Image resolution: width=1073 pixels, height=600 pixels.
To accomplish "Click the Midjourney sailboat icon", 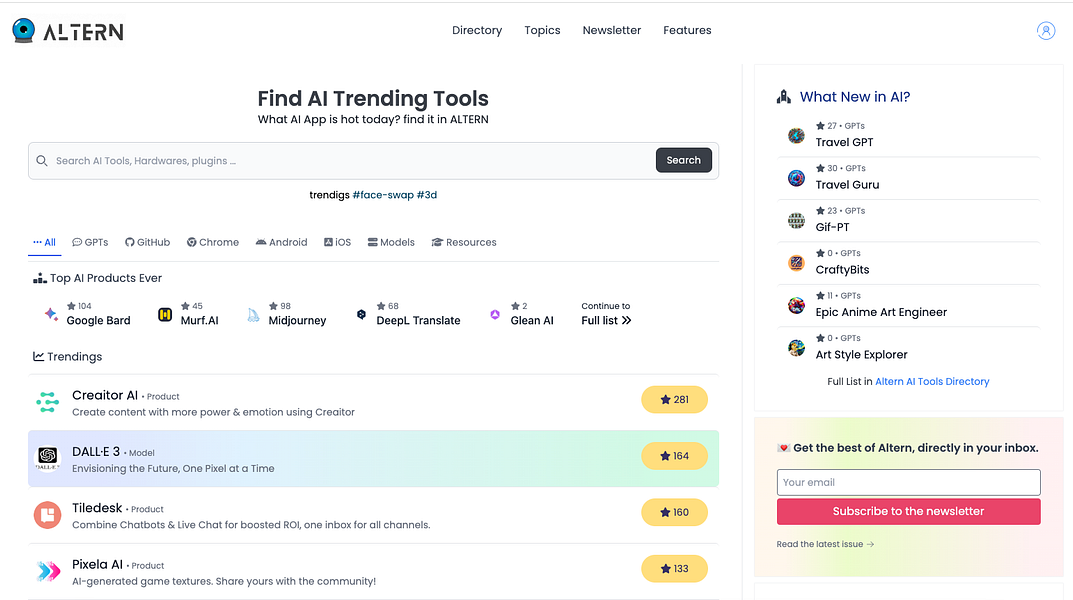I will tap(253, 315).
